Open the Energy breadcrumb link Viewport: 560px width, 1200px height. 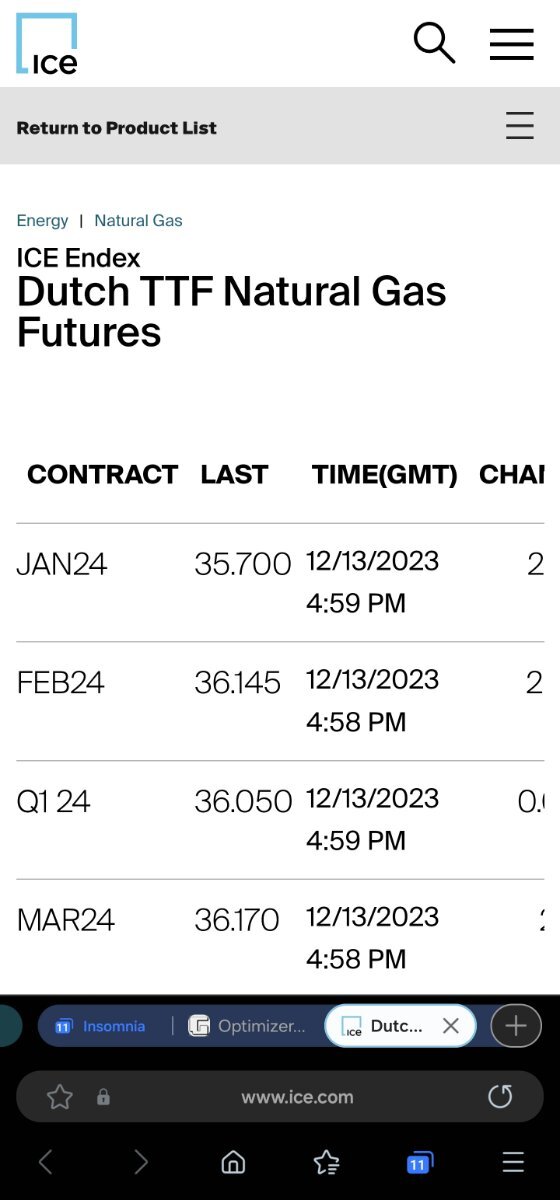(43, 221)
